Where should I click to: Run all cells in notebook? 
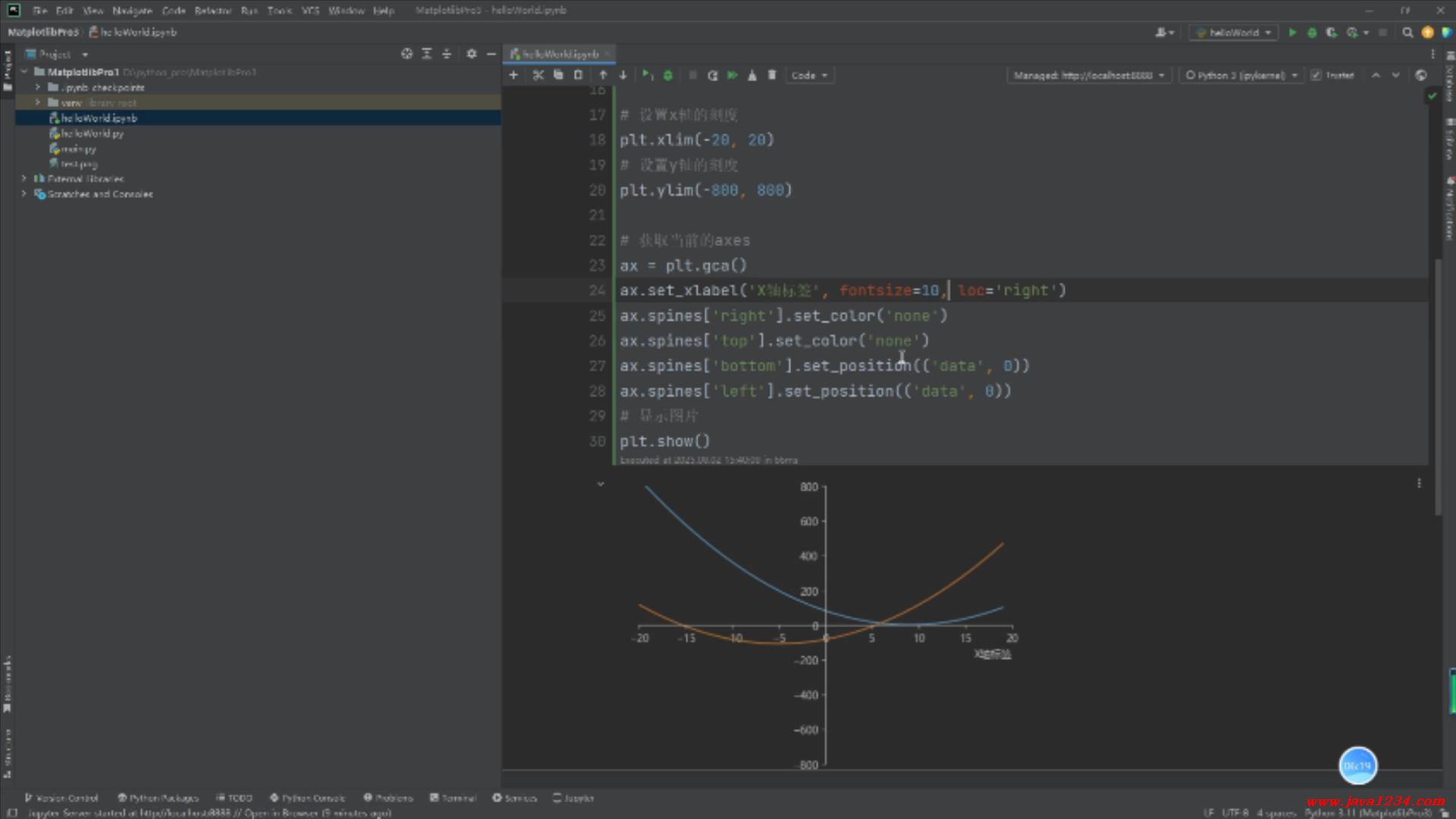pyautogui.click(x=732, y=75)
